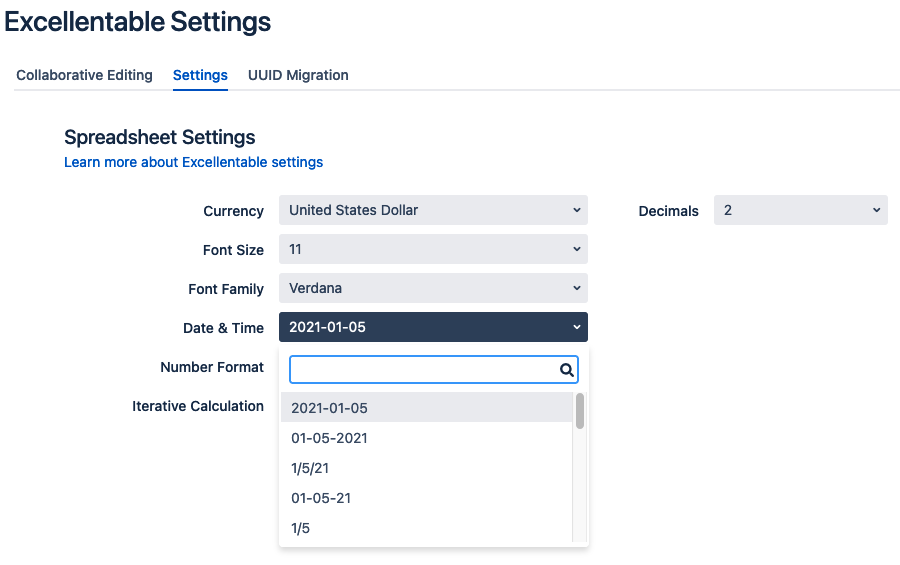Click the Font Family chevron arrow

click(x=577, y=288)
